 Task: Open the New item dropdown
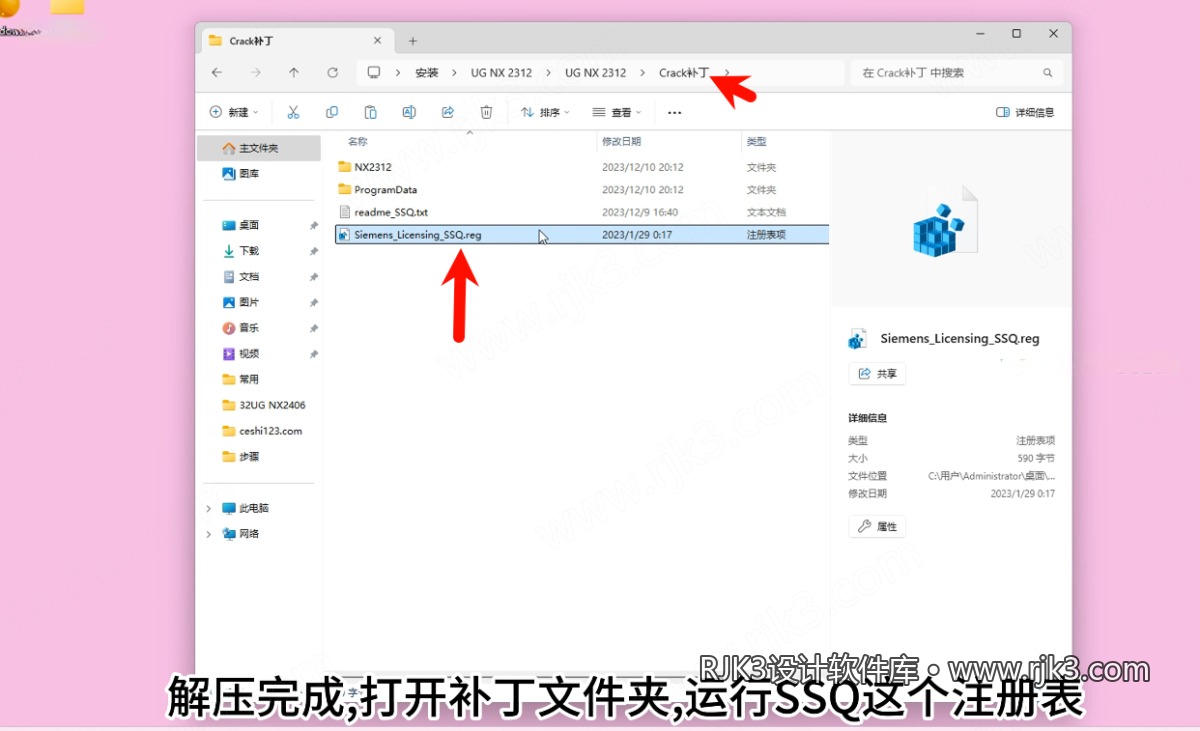tap(233, 112)
